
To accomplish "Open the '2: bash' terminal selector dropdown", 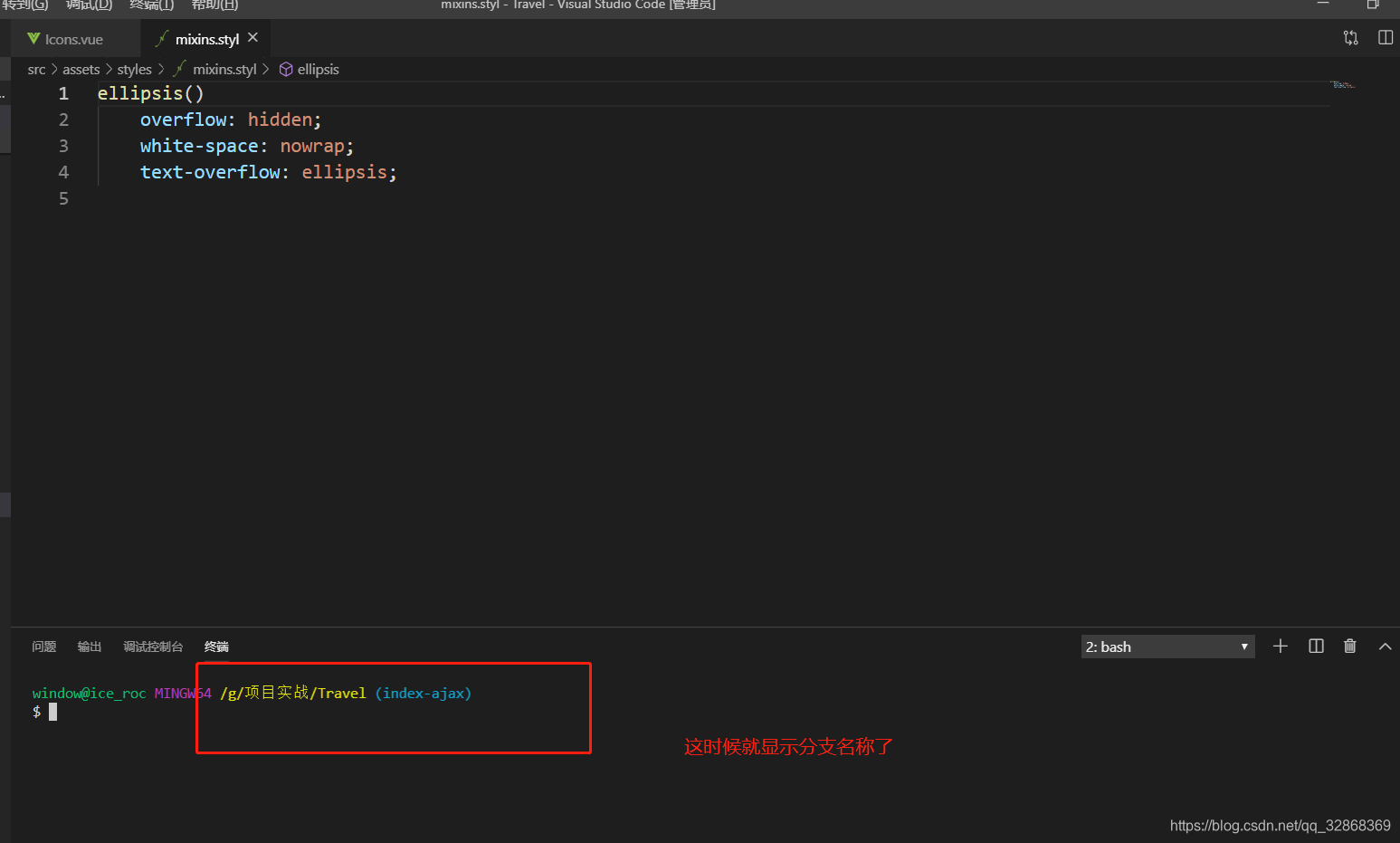I will [1167, 647].
